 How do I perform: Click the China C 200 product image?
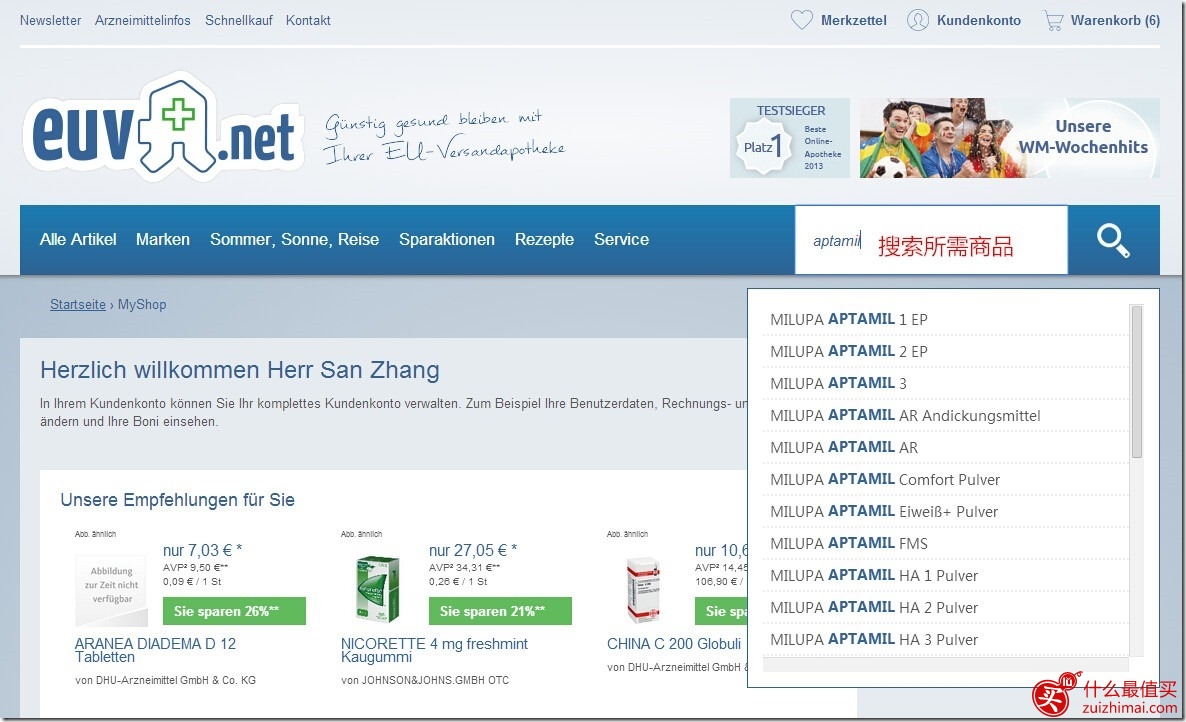click(644, 590)
